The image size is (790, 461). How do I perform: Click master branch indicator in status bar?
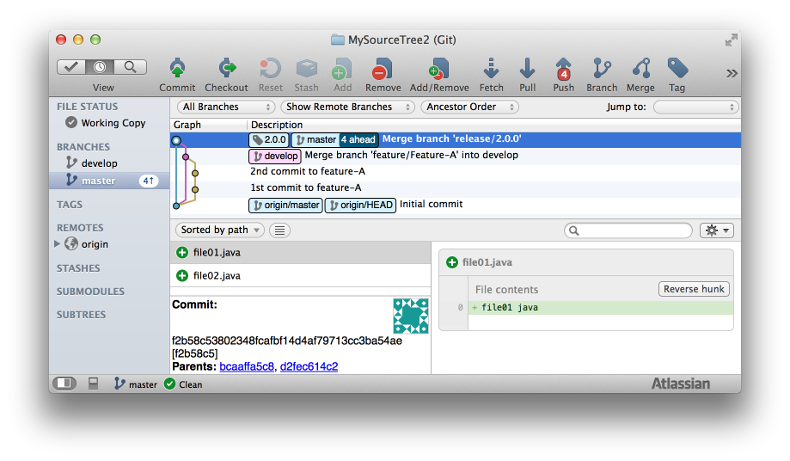point(136,384)
